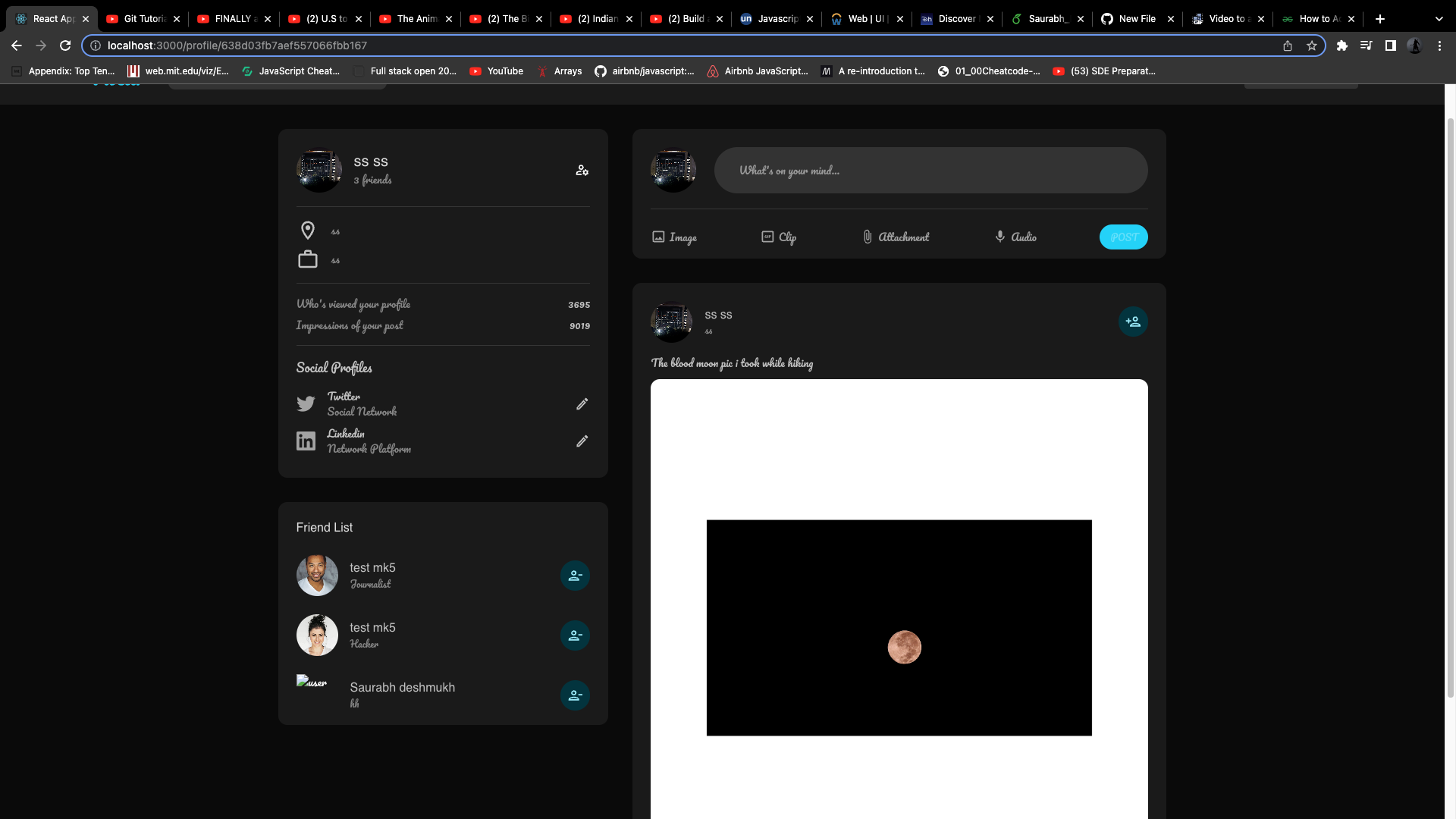Viewport: 1456px width, 819px height.
Task: Toggle friend status for test mk5 the Hacker
Action: [575, 635]
